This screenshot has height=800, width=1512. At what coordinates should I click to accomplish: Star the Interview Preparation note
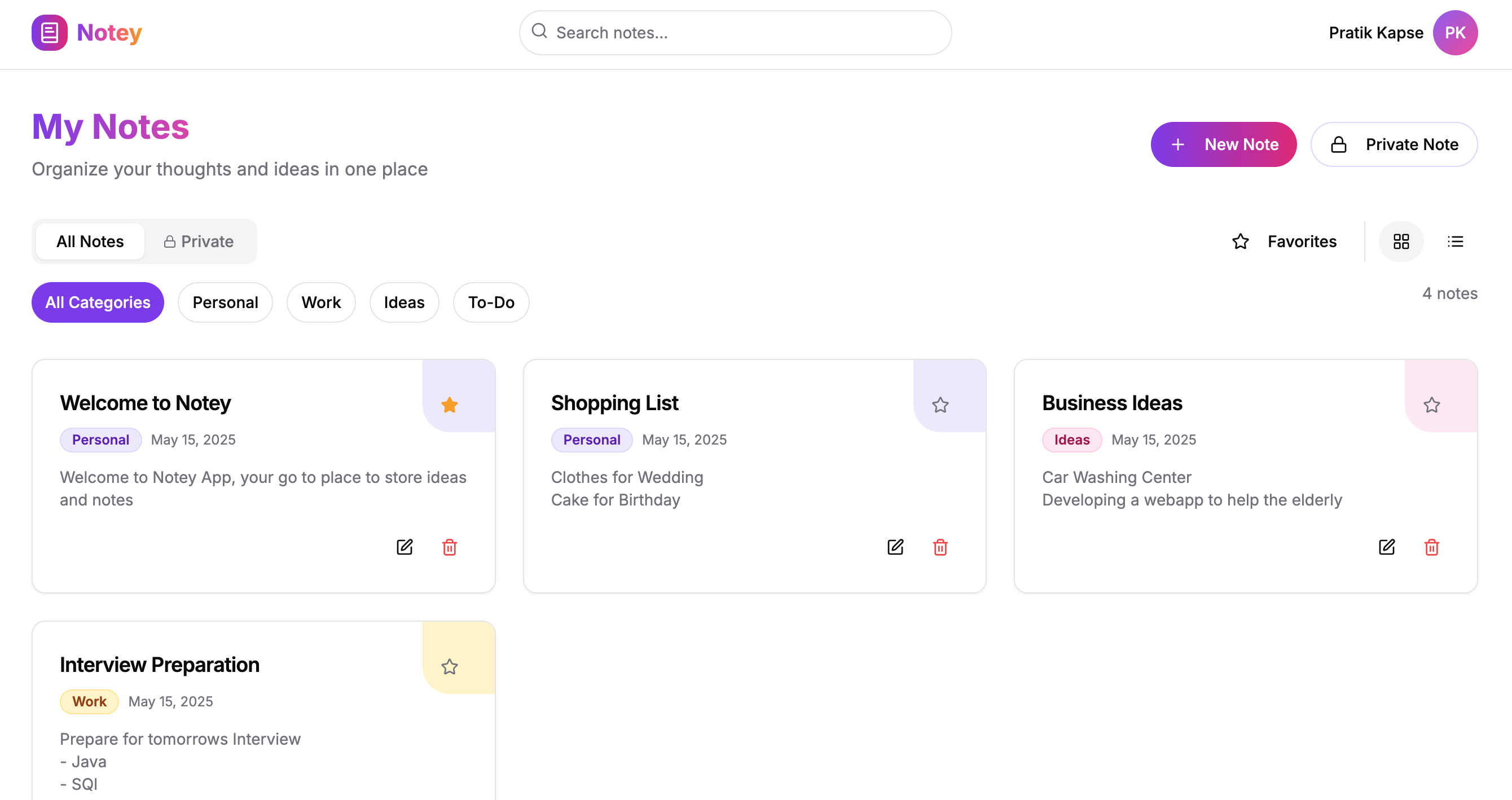(x=450, y=667)
